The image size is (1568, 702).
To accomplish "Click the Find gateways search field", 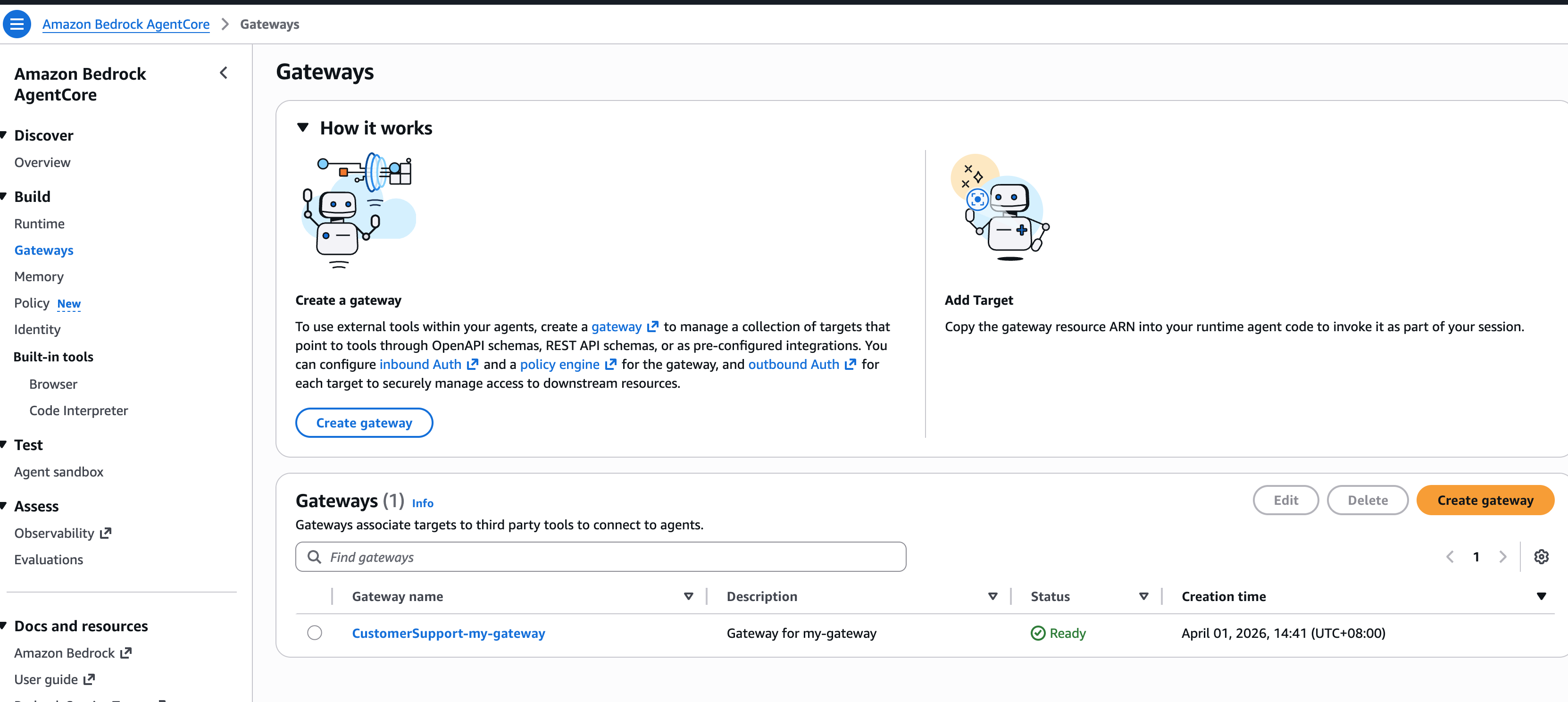I will click(609, 557).
